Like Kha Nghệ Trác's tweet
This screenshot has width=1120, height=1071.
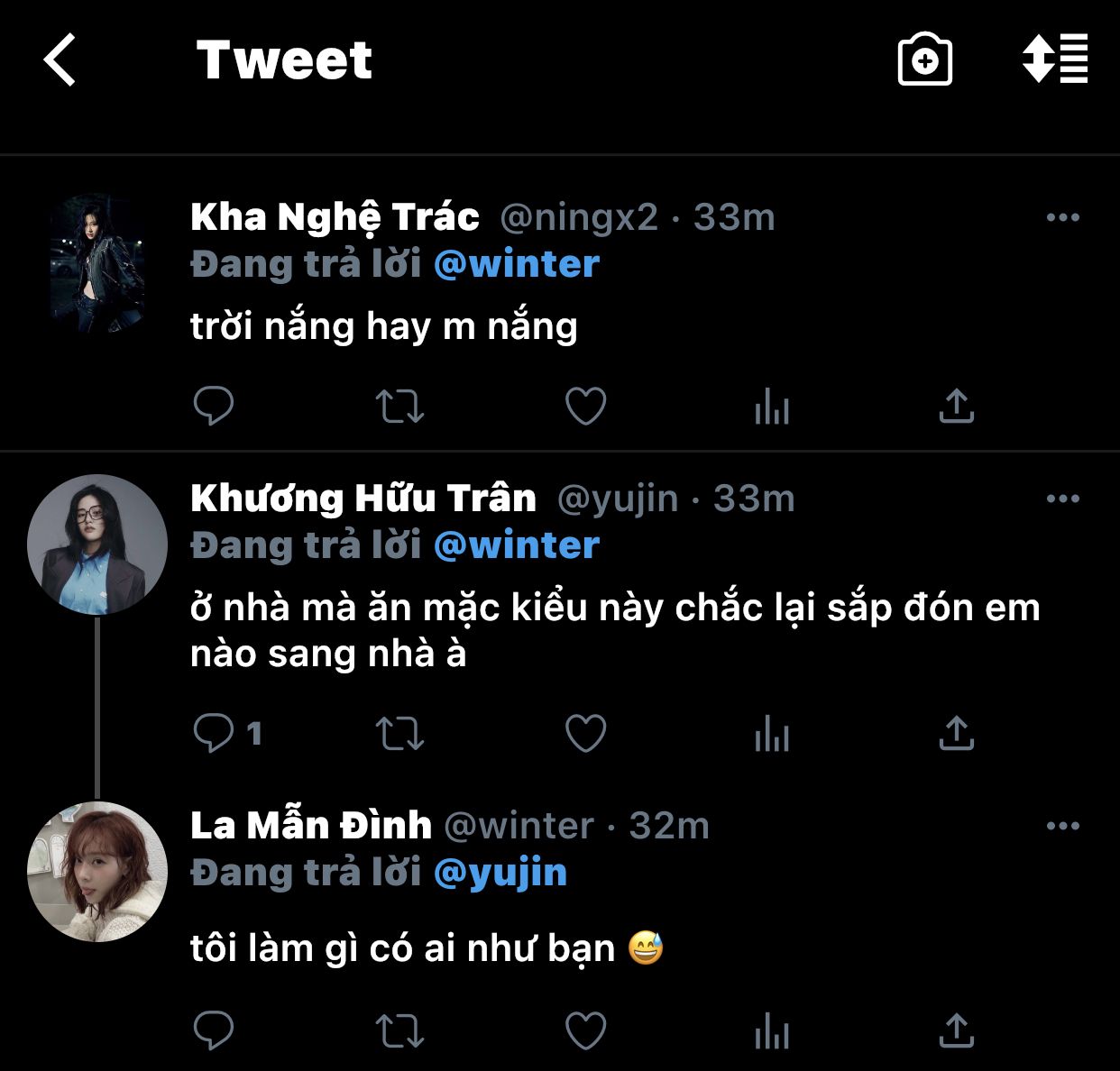tap(585, 406)
